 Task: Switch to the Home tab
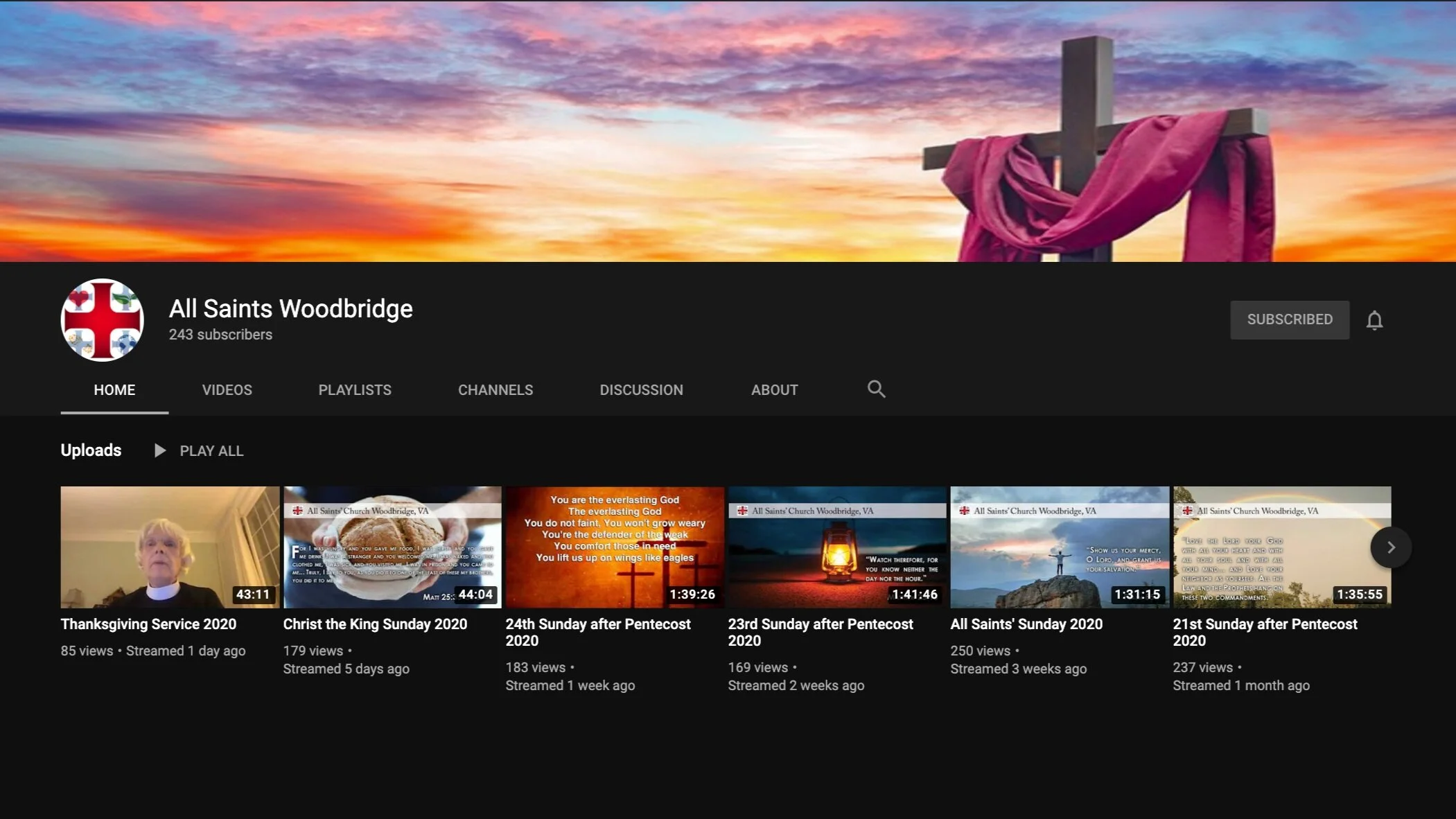click(114, 390)
